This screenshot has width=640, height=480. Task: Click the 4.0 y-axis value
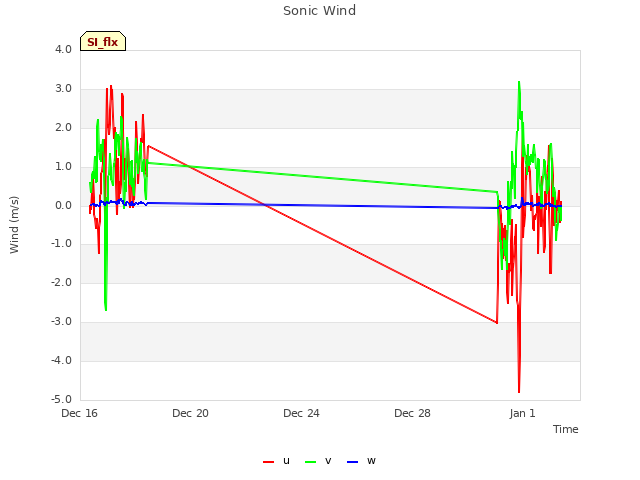click(x=63, y=49)
